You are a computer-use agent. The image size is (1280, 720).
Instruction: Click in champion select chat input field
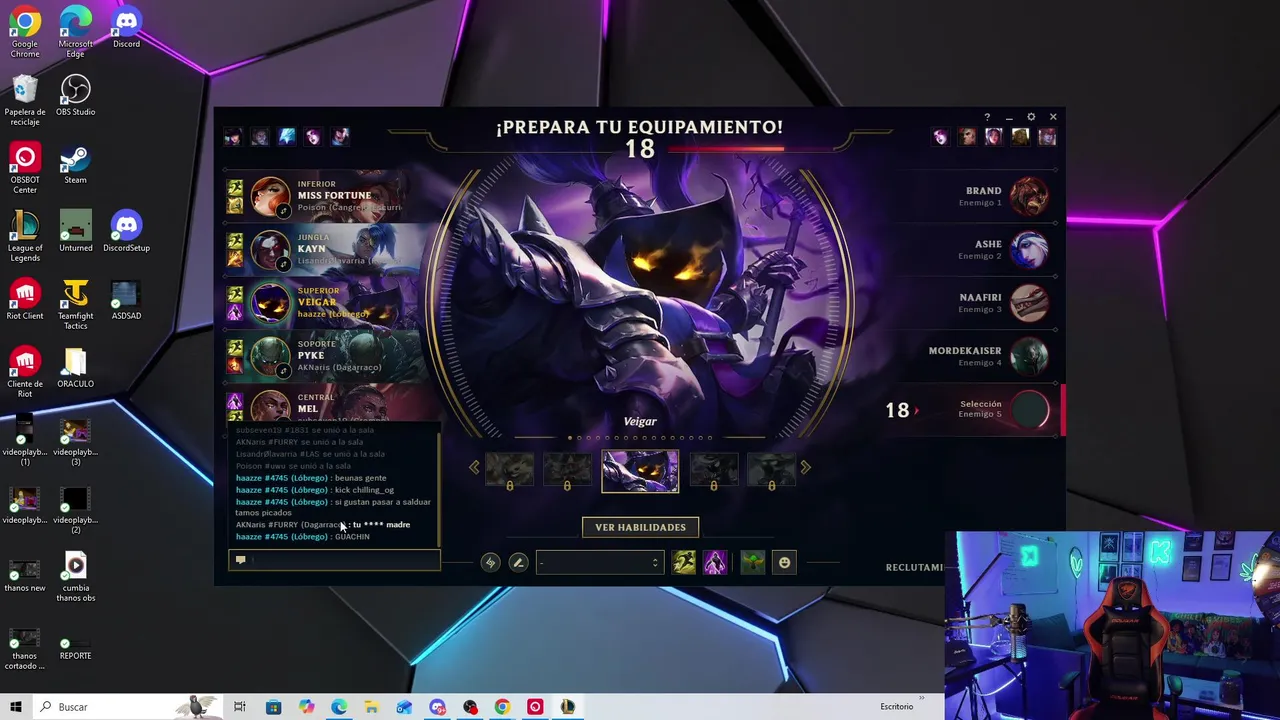(x=334, y=560)
